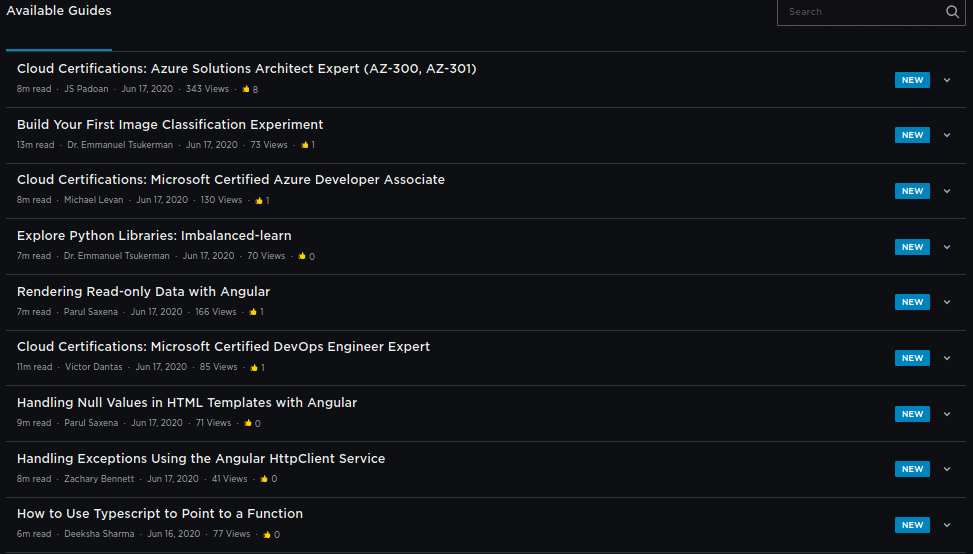Click NEW badge on Angular HttpClient Service row
The image size is (973, 554).
[912, 469]
